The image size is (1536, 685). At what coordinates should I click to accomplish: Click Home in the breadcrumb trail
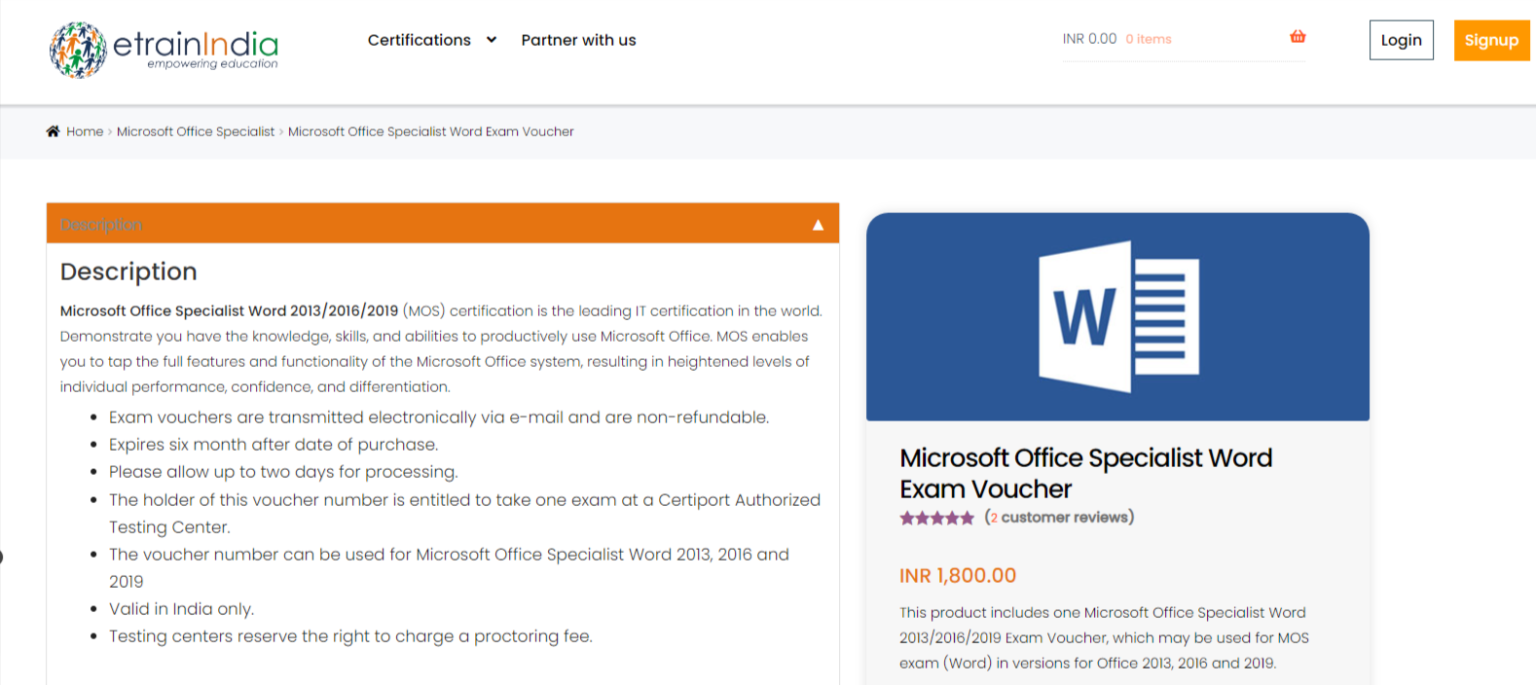[x=84, y=131]
